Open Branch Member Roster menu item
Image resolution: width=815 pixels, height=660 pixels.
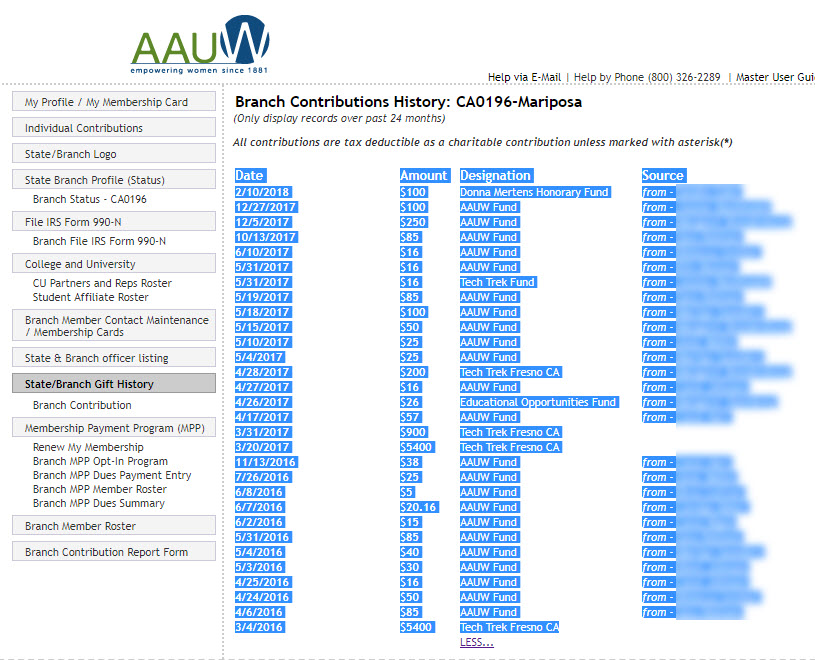click(114, 526)
